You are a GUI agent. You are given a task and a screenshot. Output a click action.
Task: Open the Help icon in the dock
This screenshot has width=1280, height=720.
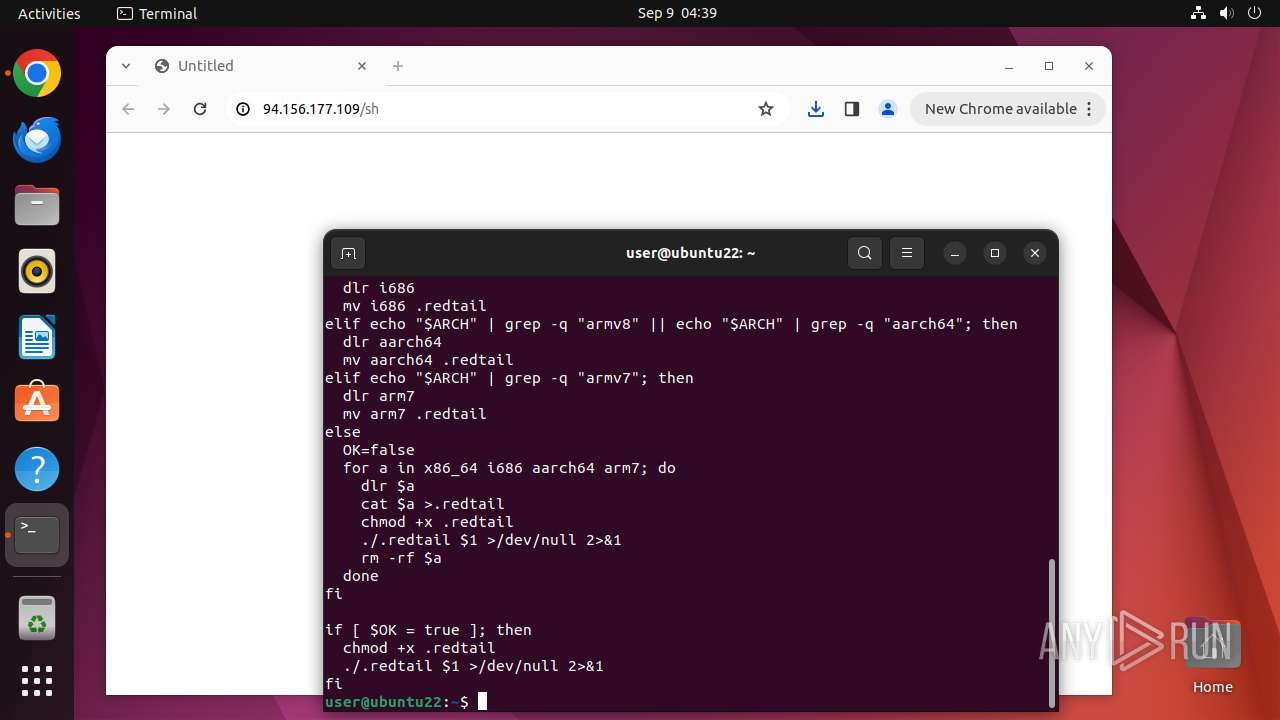point(37,469)
